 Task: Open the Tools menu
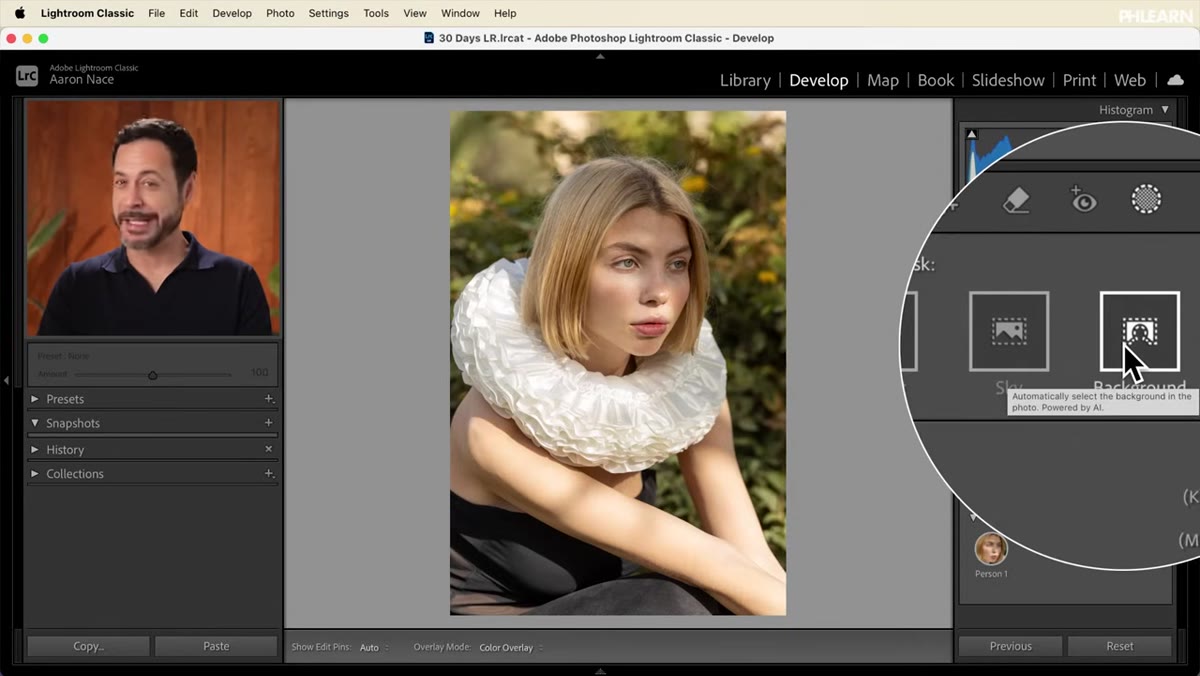376,13
